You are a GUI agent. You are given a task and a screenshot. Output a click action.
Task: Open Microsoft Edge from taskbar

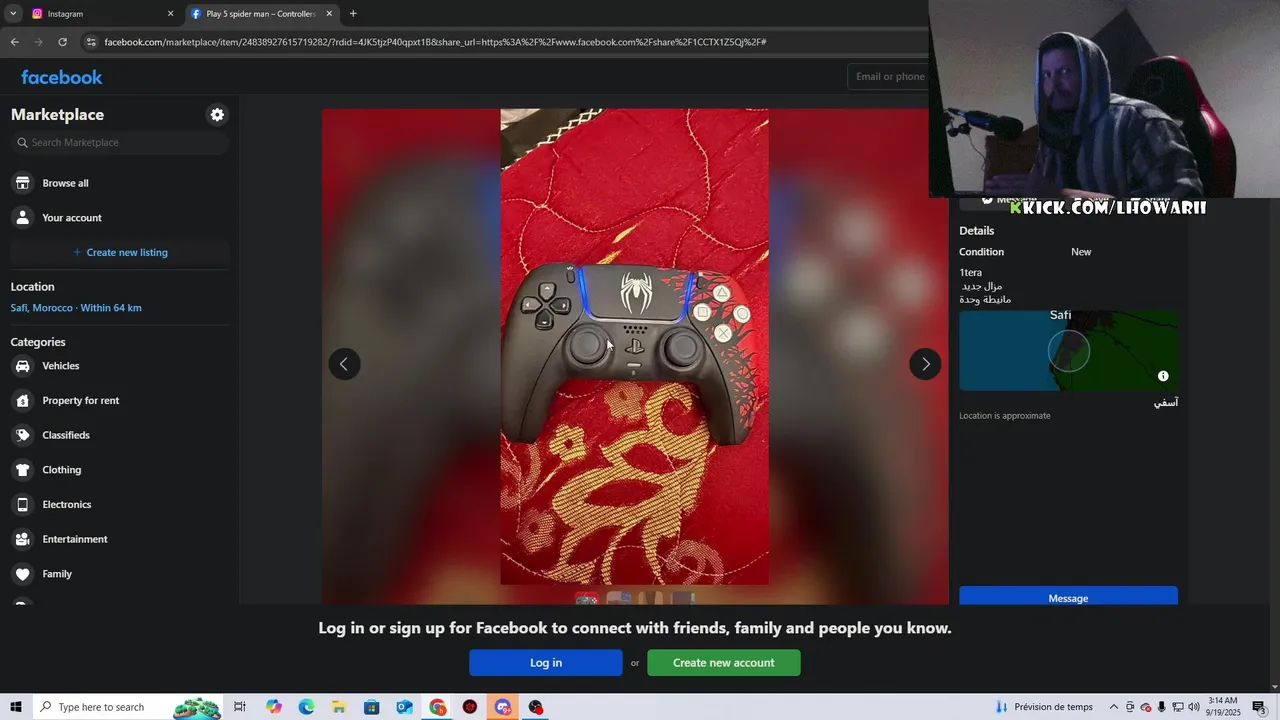click(x=306, y=707)
